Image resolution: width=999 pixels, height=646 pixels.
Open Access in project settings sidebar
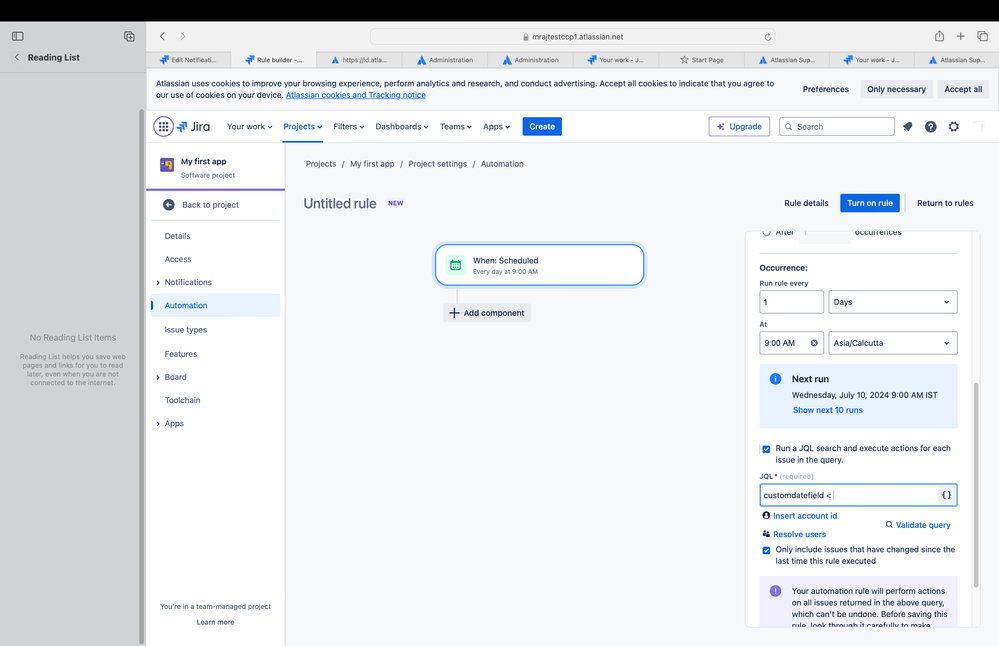click(x=178, y=259)
